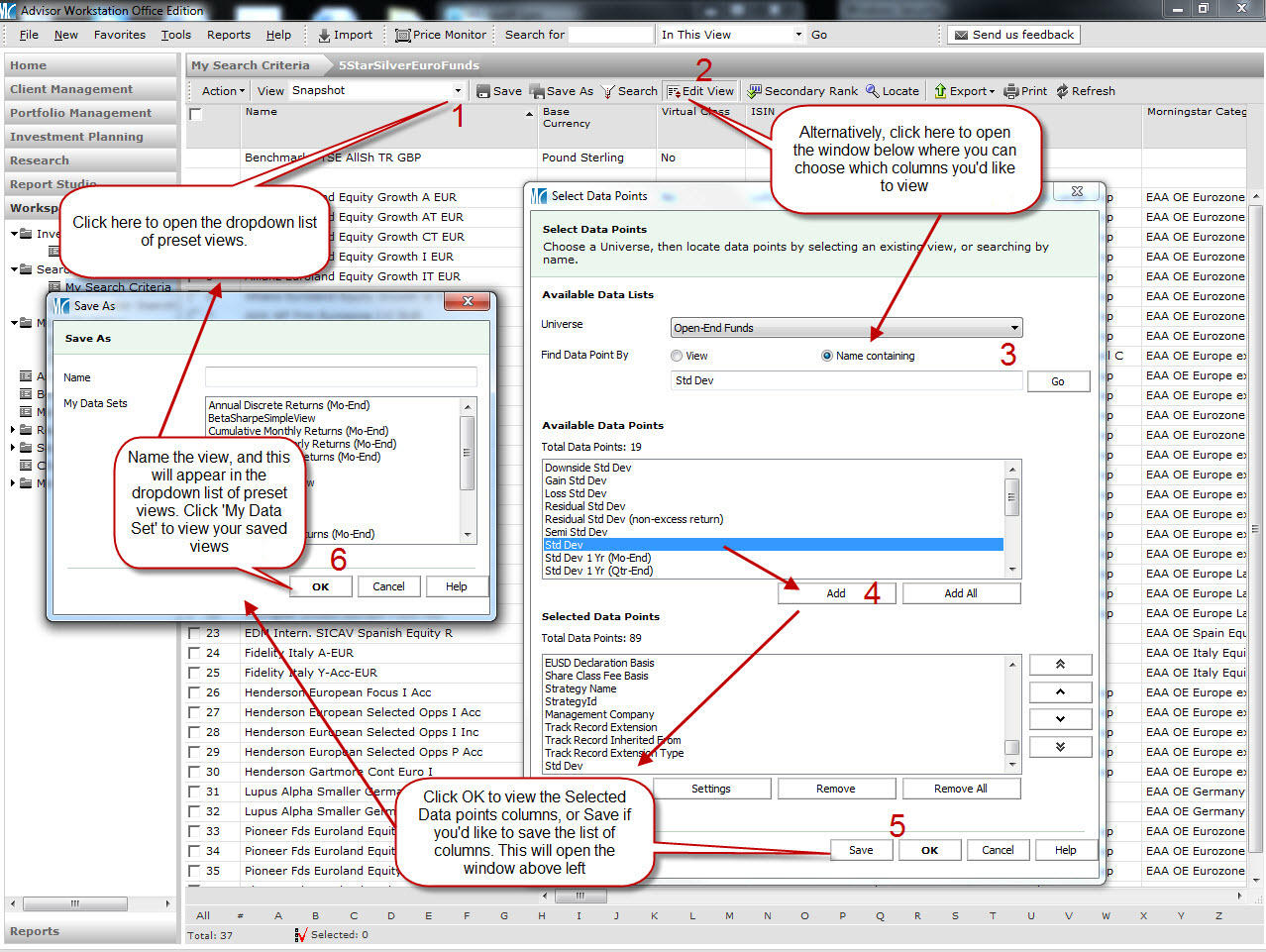Click Remove All in Select Data Points
Screen dimensions: 1266x952
pyautogui.click(x=960, y=789)
